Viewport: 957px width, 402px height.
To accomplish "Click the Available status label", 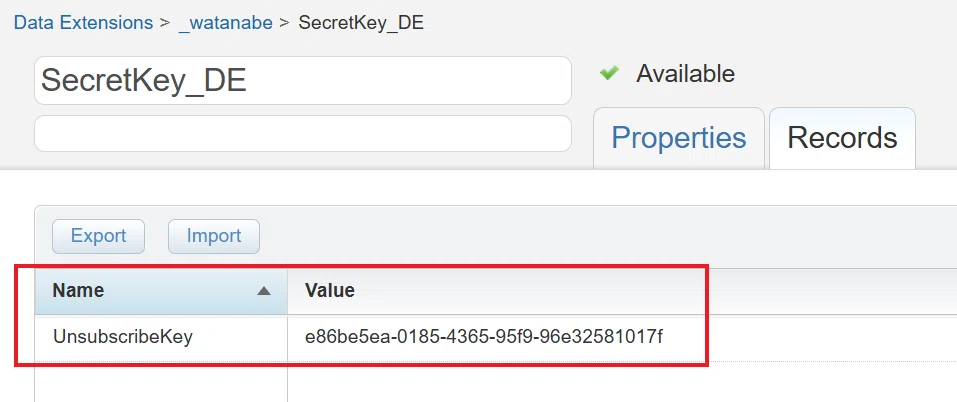I will (685, 74).
